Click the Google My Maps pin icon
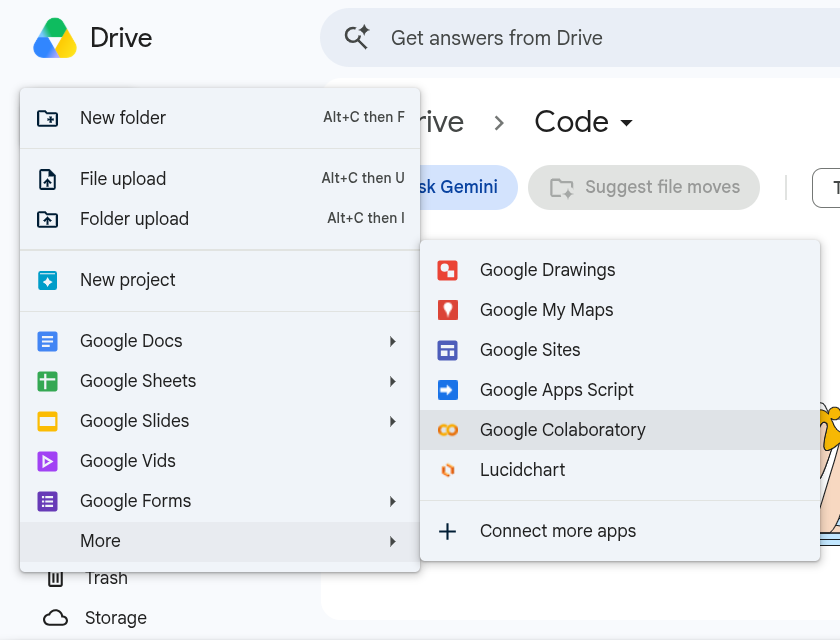 coord(447,310)
